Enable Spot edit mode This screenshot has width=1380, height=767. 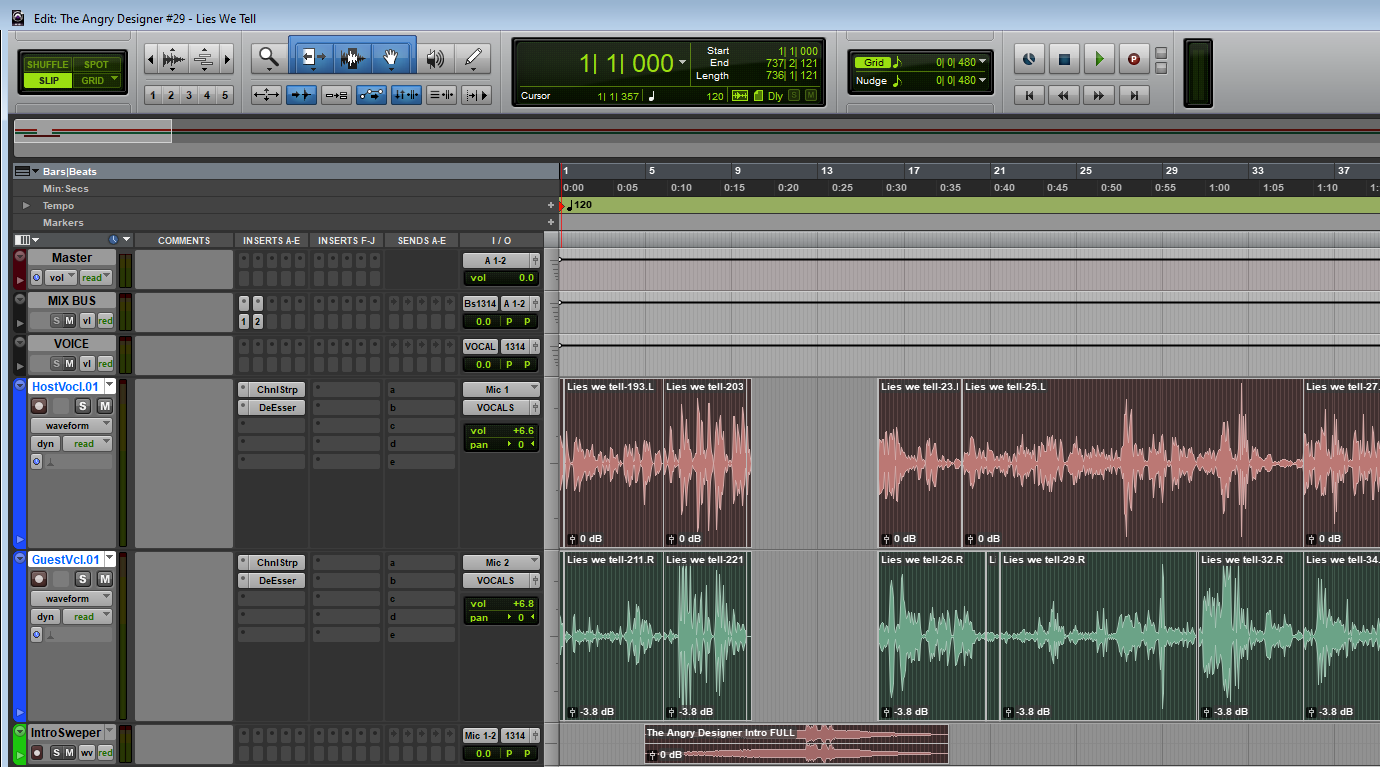tap(97, 65)
